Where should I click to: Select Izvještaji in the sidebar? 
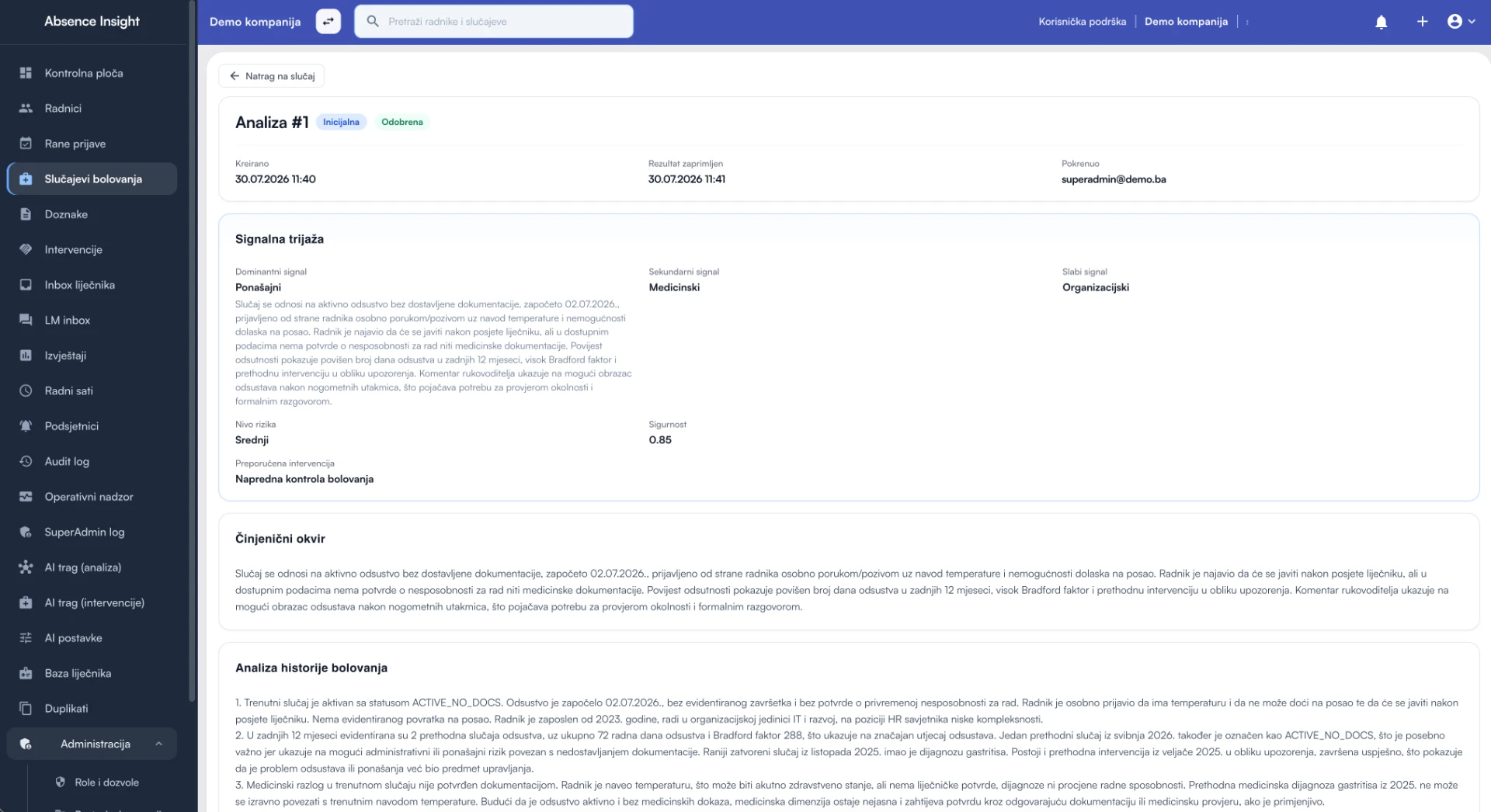coord(92,356)
